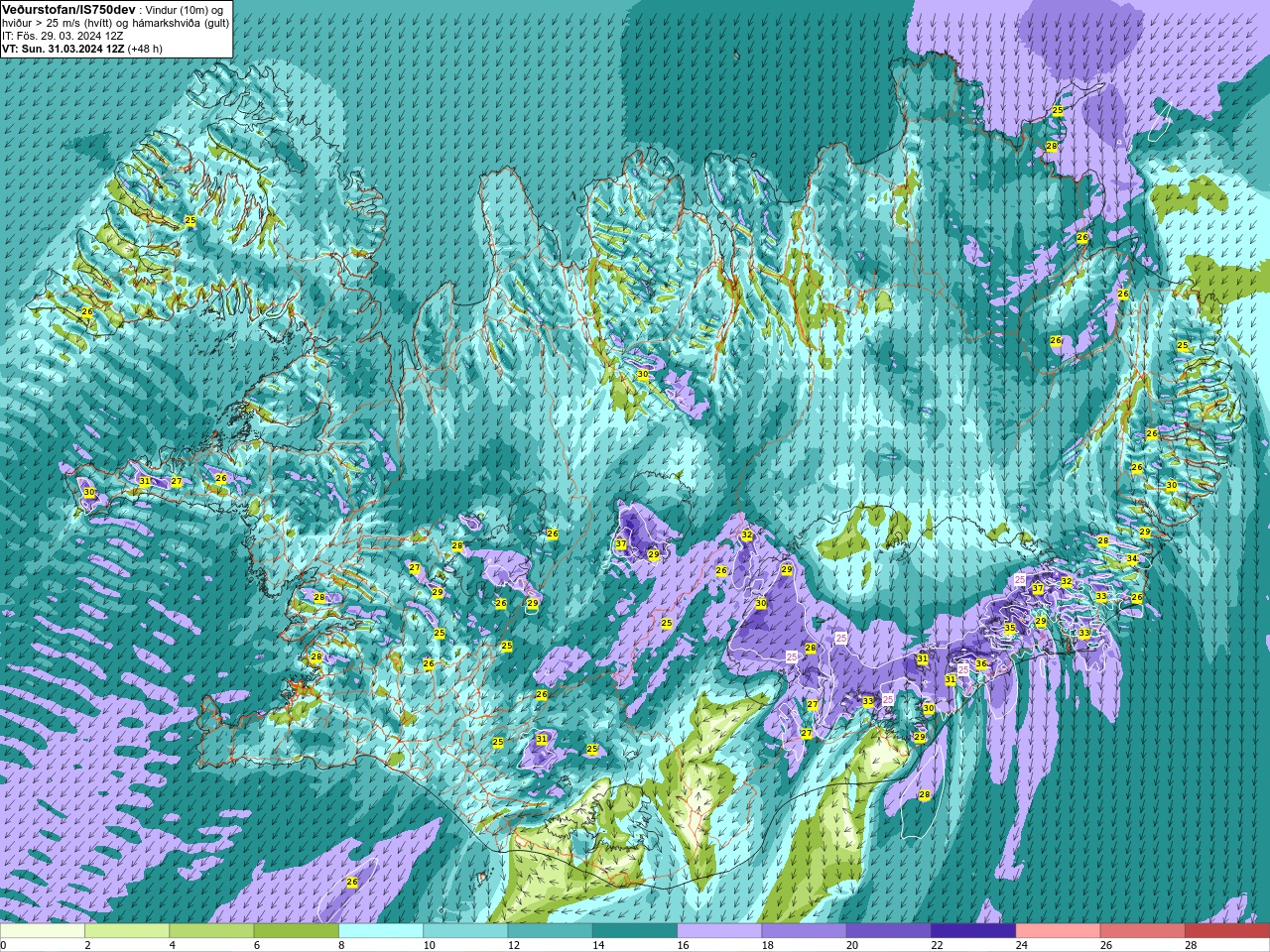1270x952 pixels.
Task: Pick the light green 2–4 m/s legend swatch
Action: coord(127,931)
